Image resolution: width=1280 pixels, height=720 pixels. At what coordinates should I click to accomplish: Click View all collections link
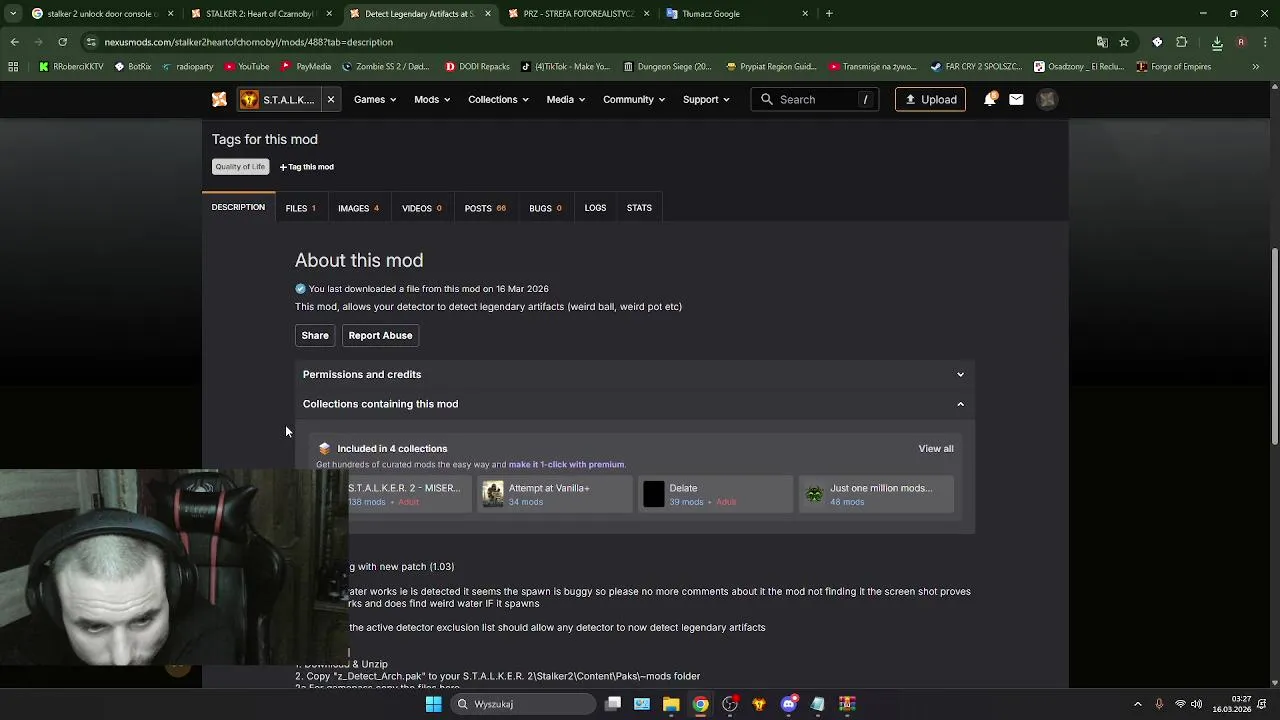[936, 448]
